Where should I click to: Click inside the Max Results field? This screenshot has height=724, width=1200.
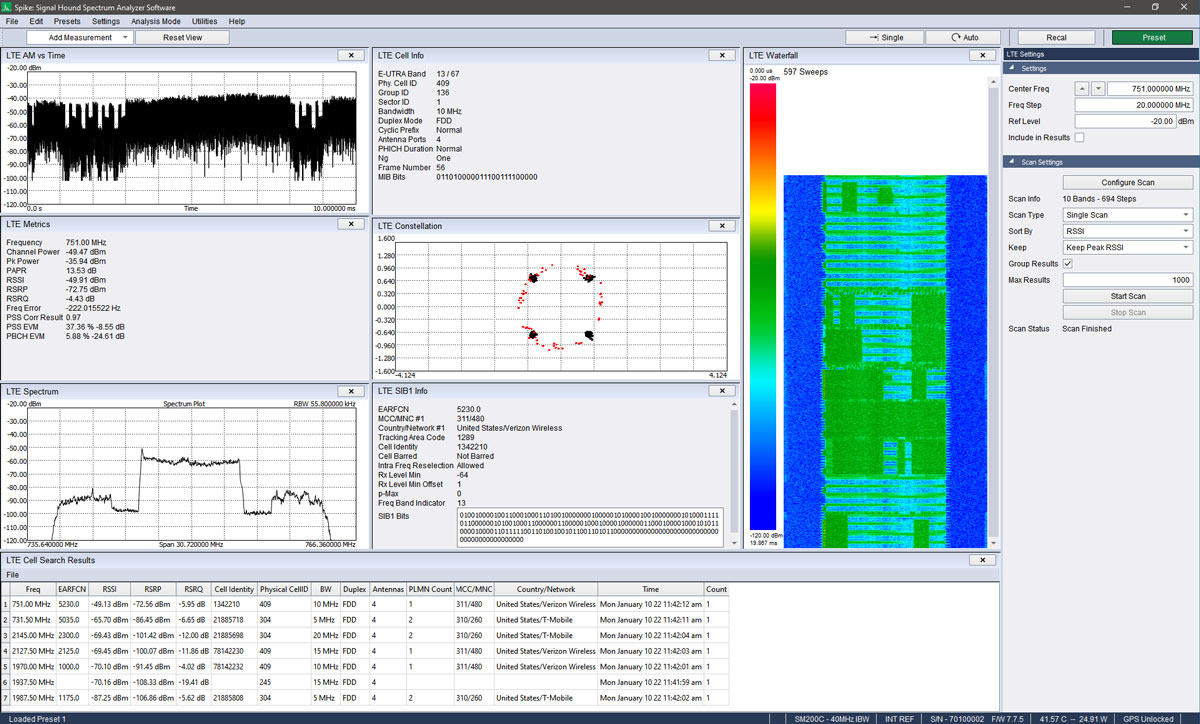[x=1127, y=279]
